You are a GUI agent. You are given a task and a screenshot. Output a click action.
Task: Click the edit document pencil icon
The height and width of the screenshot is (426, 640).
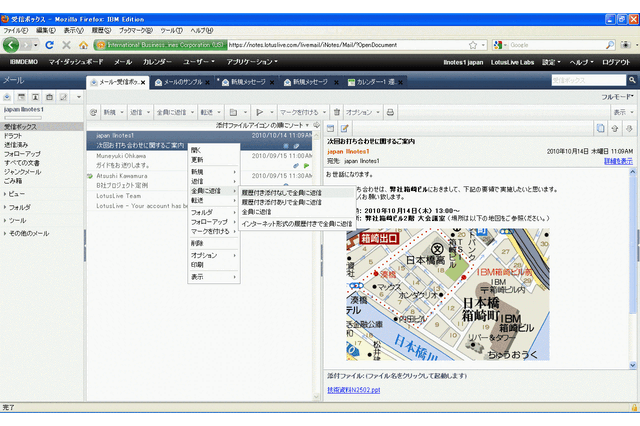point(344,129)
